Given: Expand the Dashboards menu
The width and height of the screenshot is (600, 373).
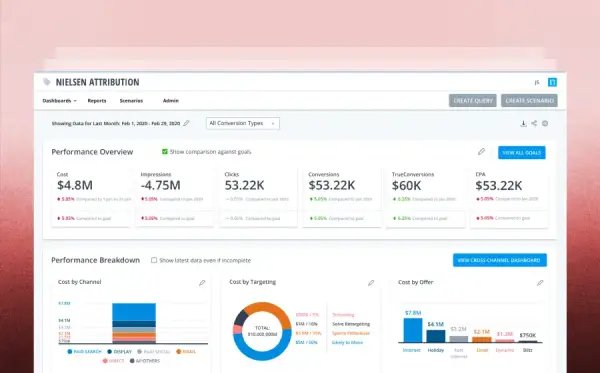Looking at the screenshot, I should point(59,101).
